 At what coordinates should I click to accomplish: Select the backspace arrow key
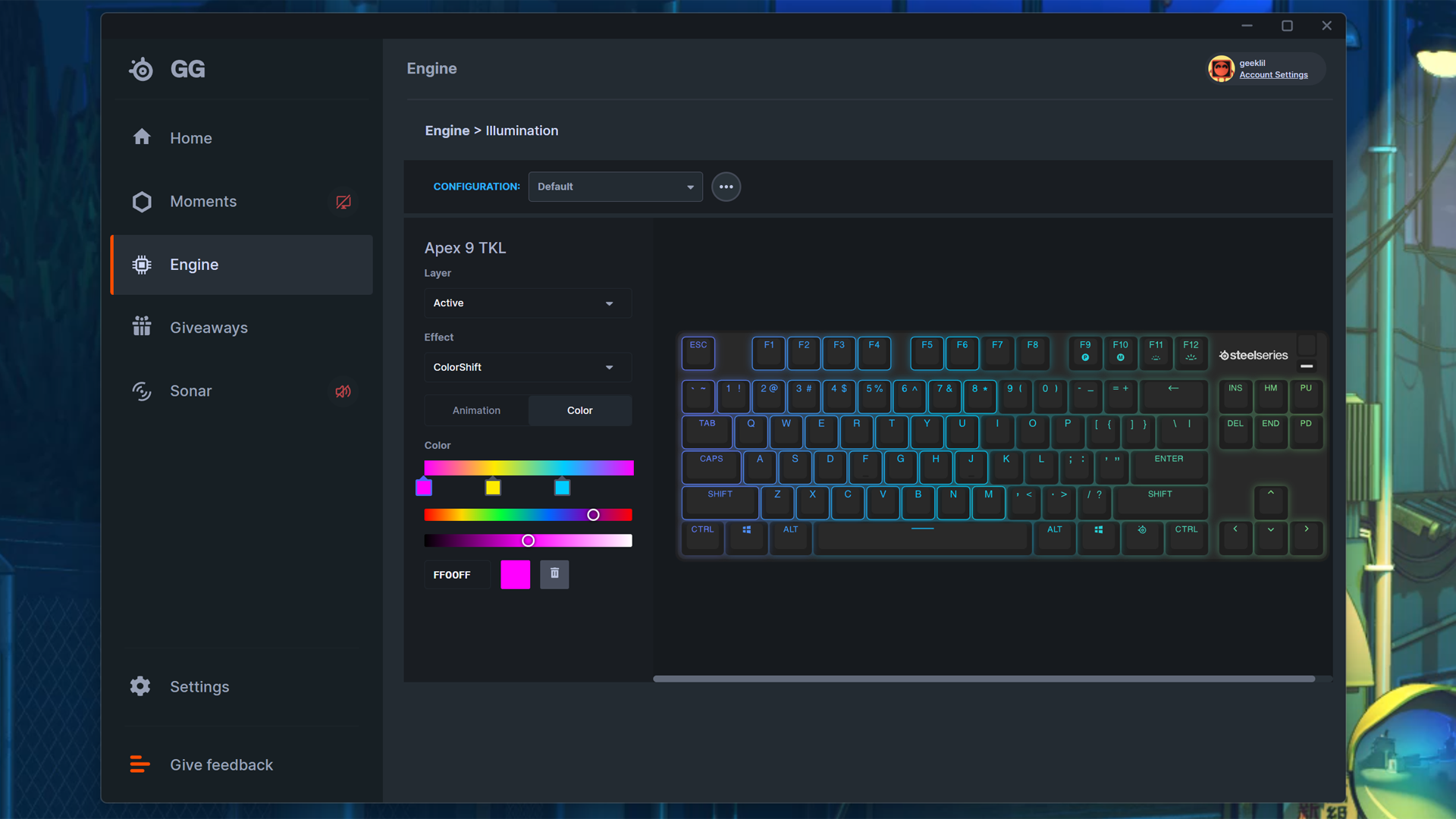(1173, 396)
